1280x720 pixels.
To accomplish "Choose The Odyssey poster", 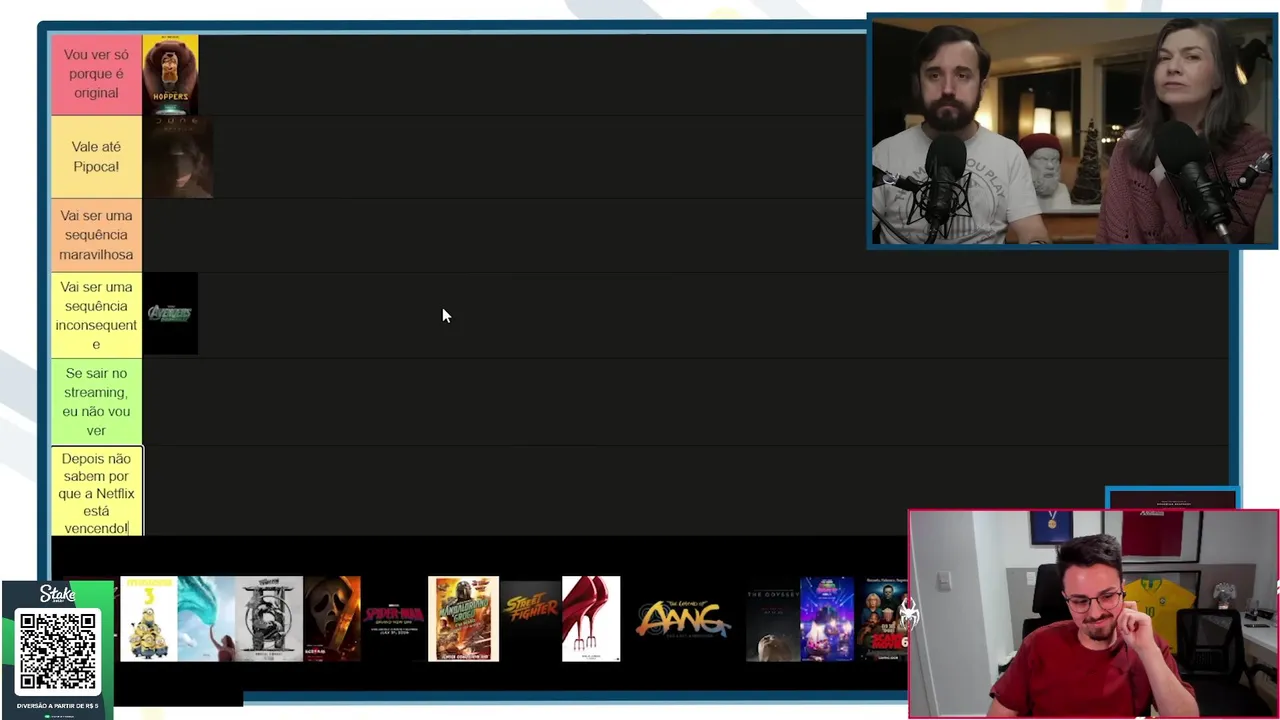I will [773, 618].
